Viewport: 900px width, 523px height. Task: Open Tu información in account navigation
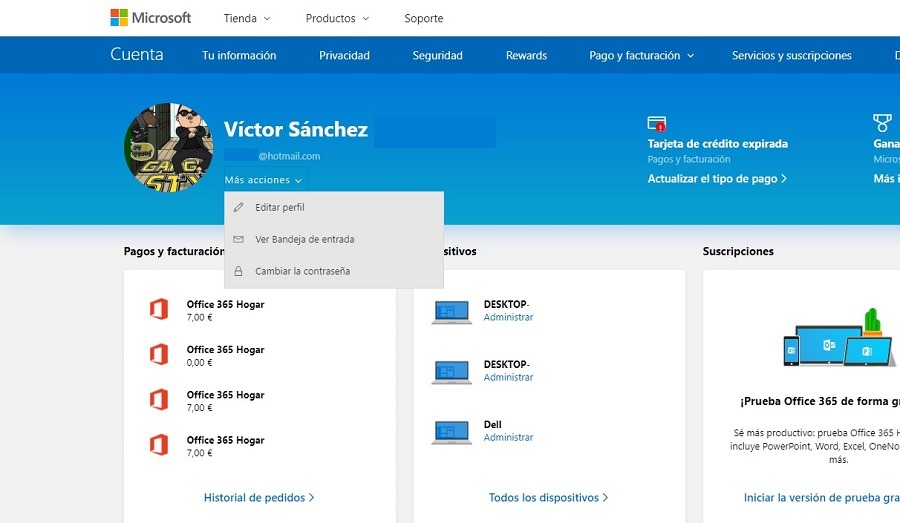(239, 56)
